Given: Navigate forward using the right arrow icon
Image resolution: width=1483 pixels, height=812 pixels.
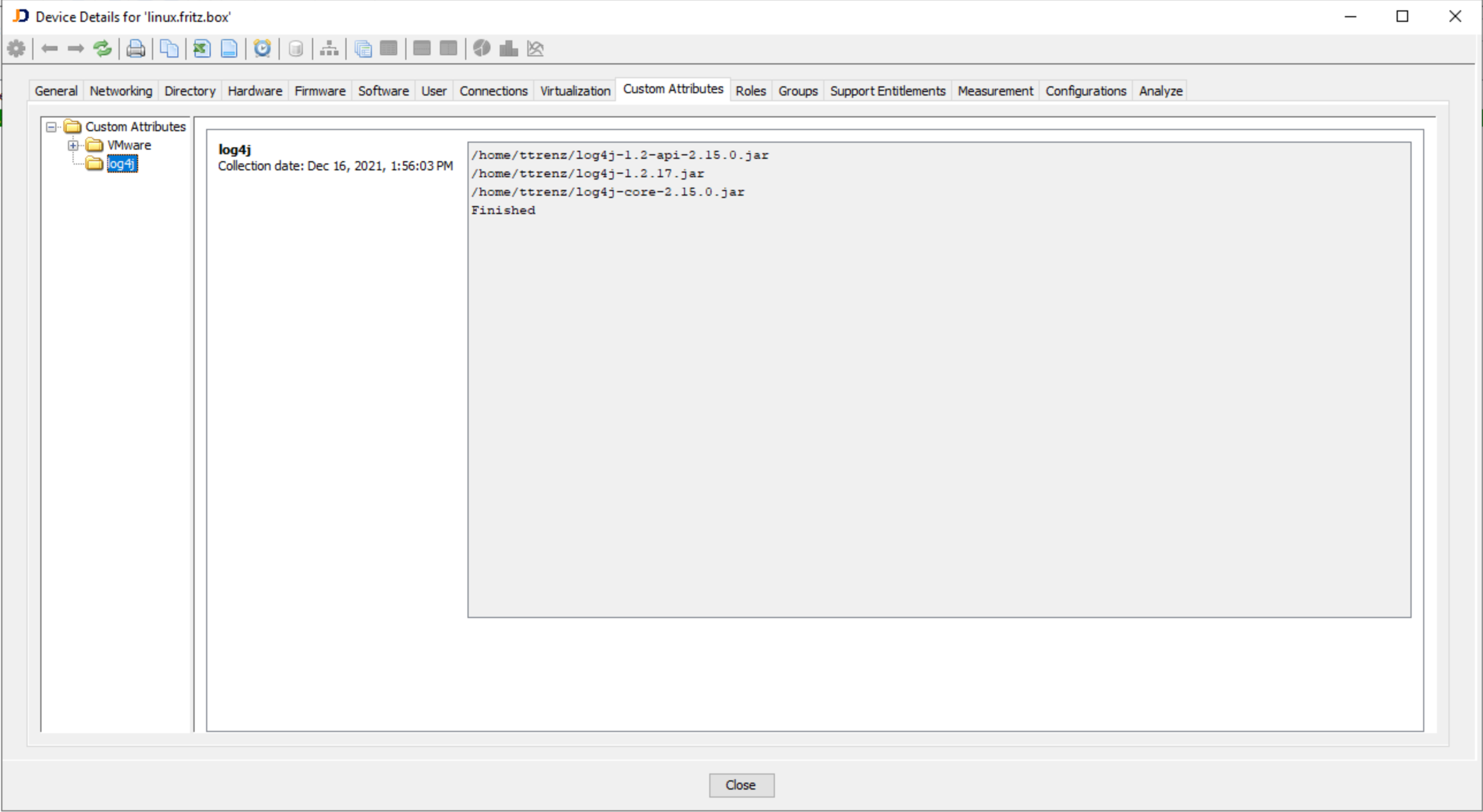Looking at the screenshot, I should pos(75,49).
